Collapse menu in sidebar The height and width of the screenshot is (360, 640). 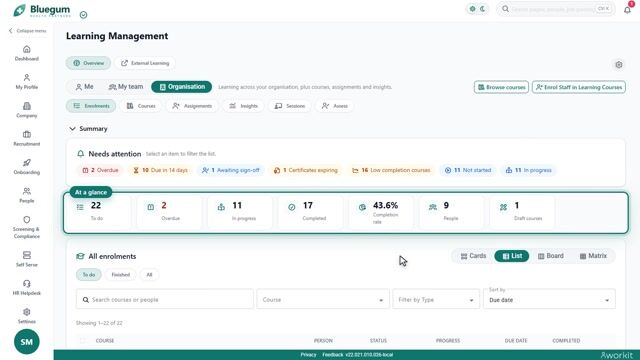[x=27, y=31]
